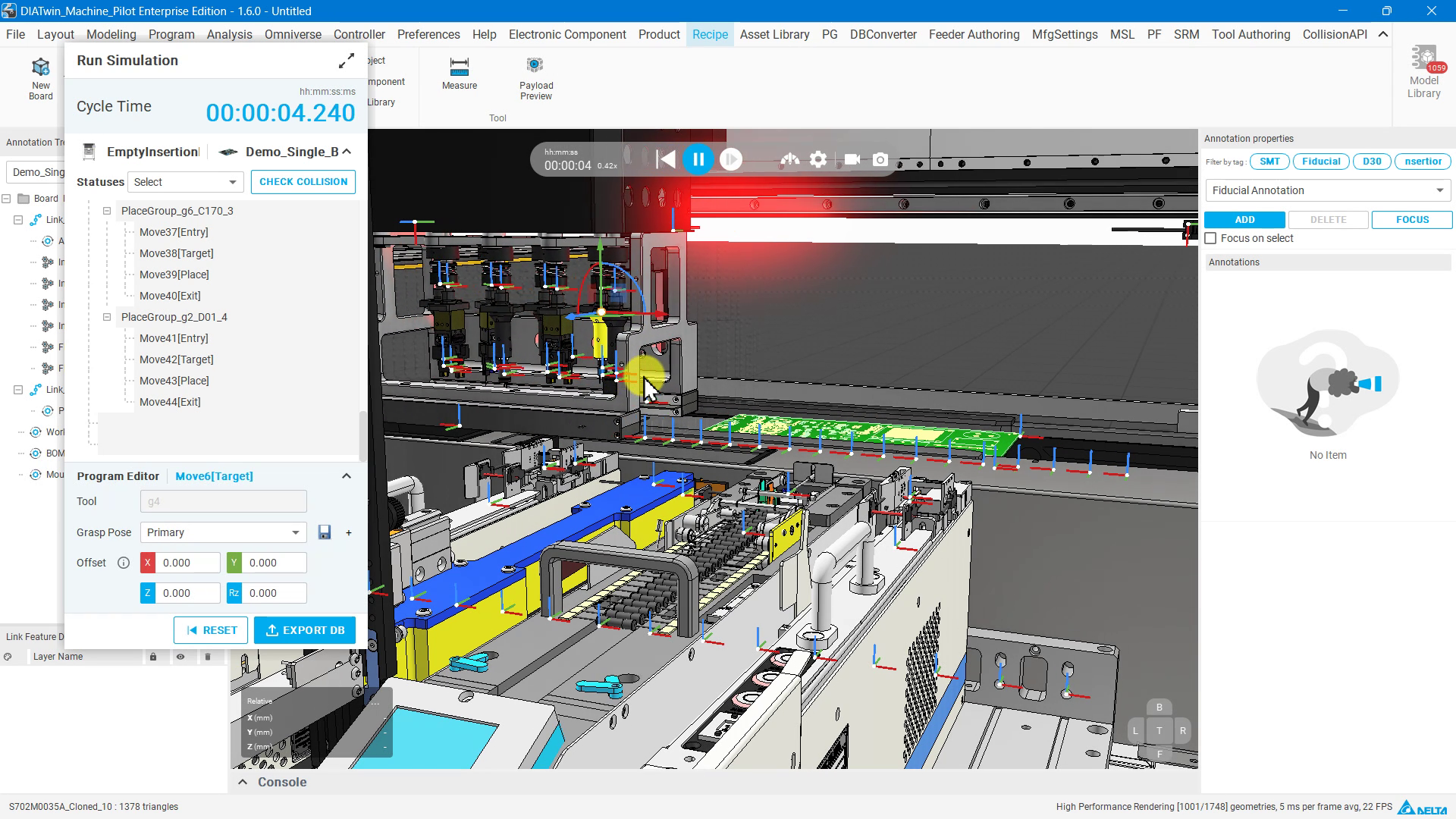Maximize the Run Simulation panel with expand icon
The image size is (1456, 819).
click(x=347, y=61)
